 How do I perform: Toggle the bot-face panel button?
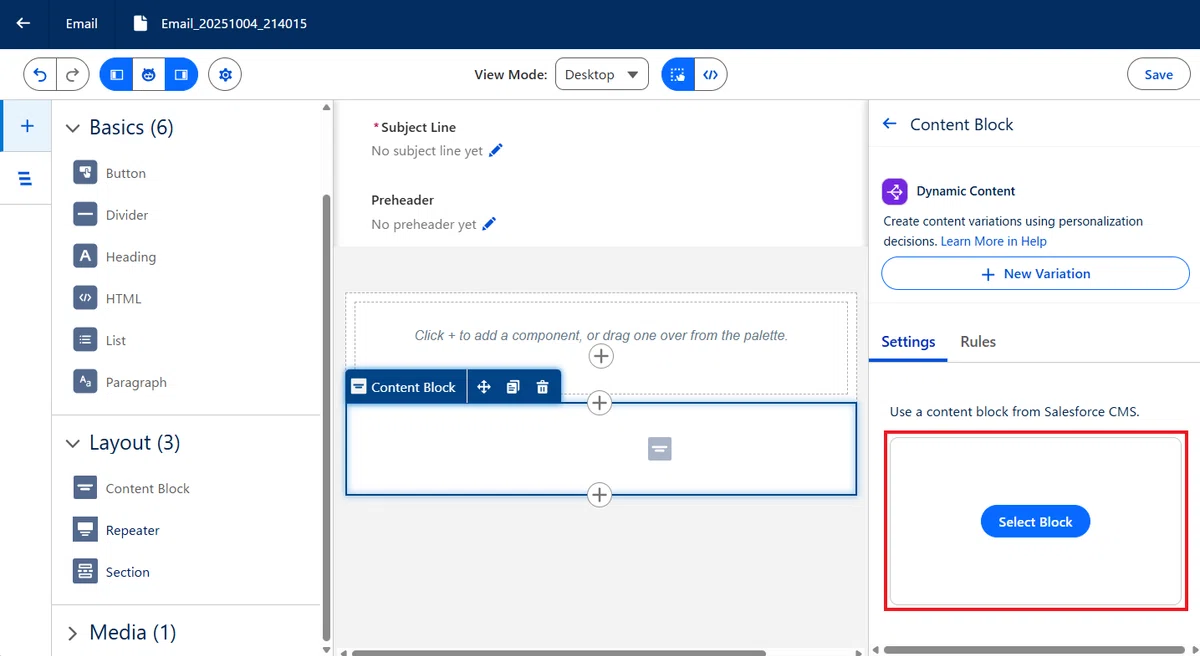149,74
